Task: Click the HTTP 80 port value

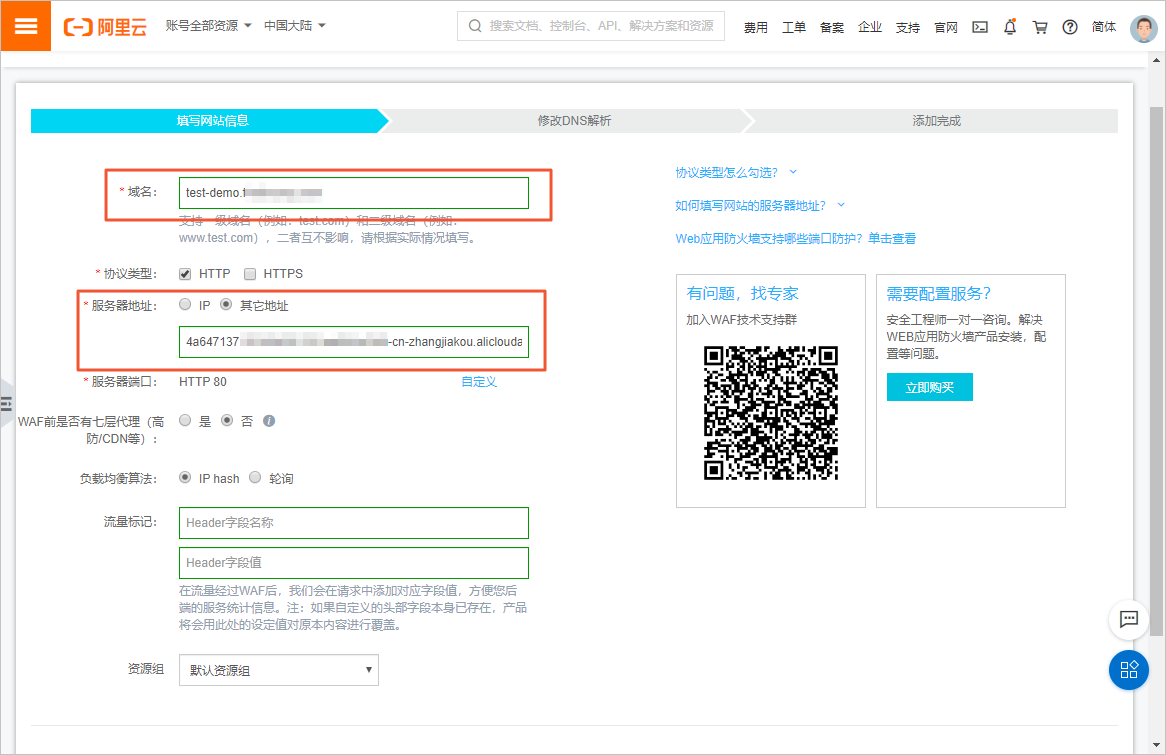Action: (x=203, y=382)
